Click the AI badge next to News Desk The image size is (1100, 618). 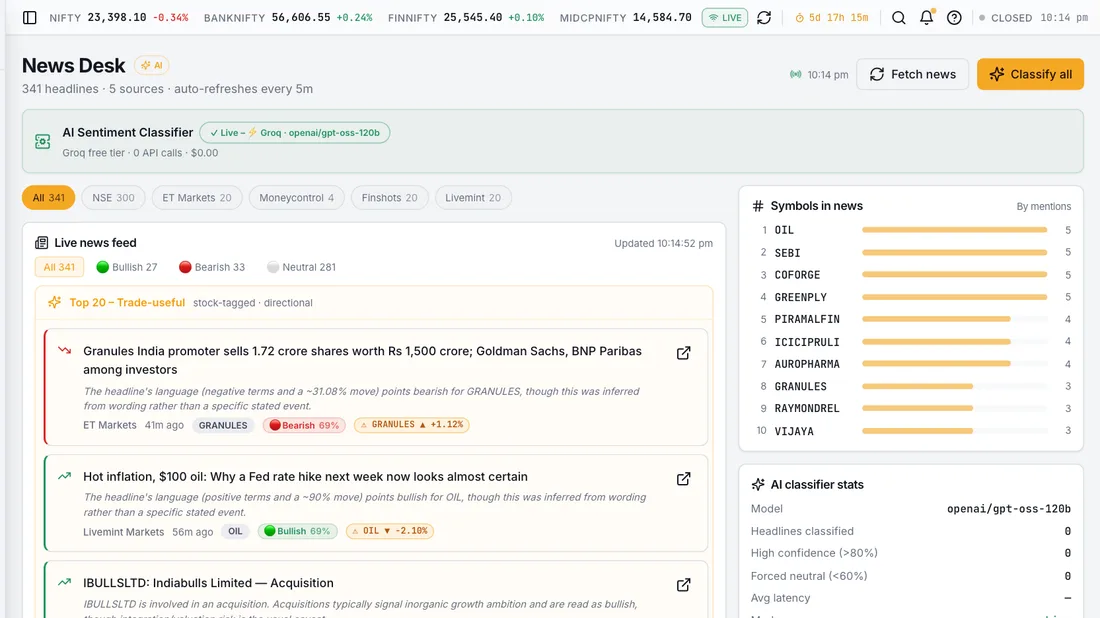152,65
